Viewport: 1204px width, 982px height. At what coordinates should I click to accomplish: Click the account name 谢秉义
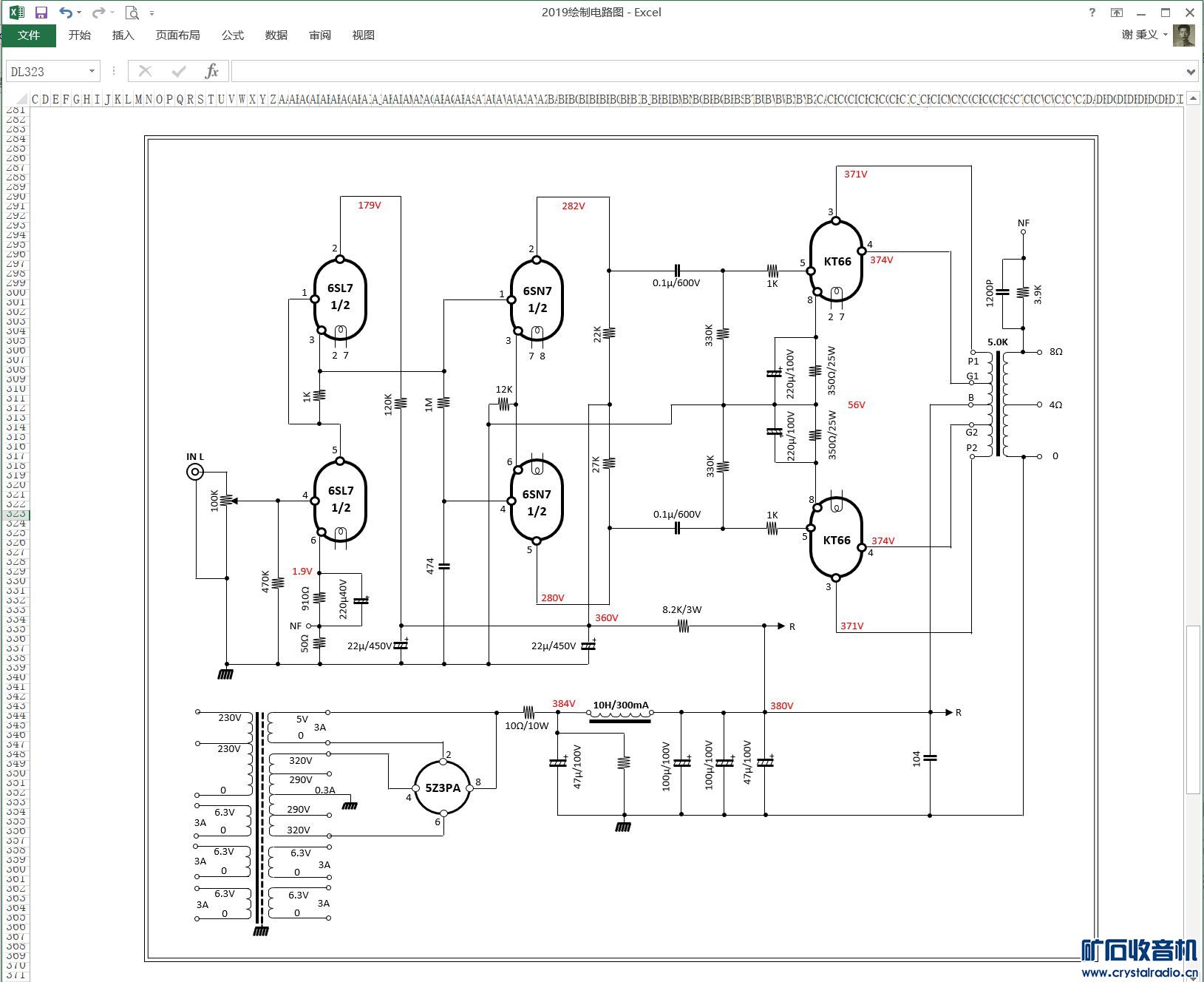[1140, 35]
